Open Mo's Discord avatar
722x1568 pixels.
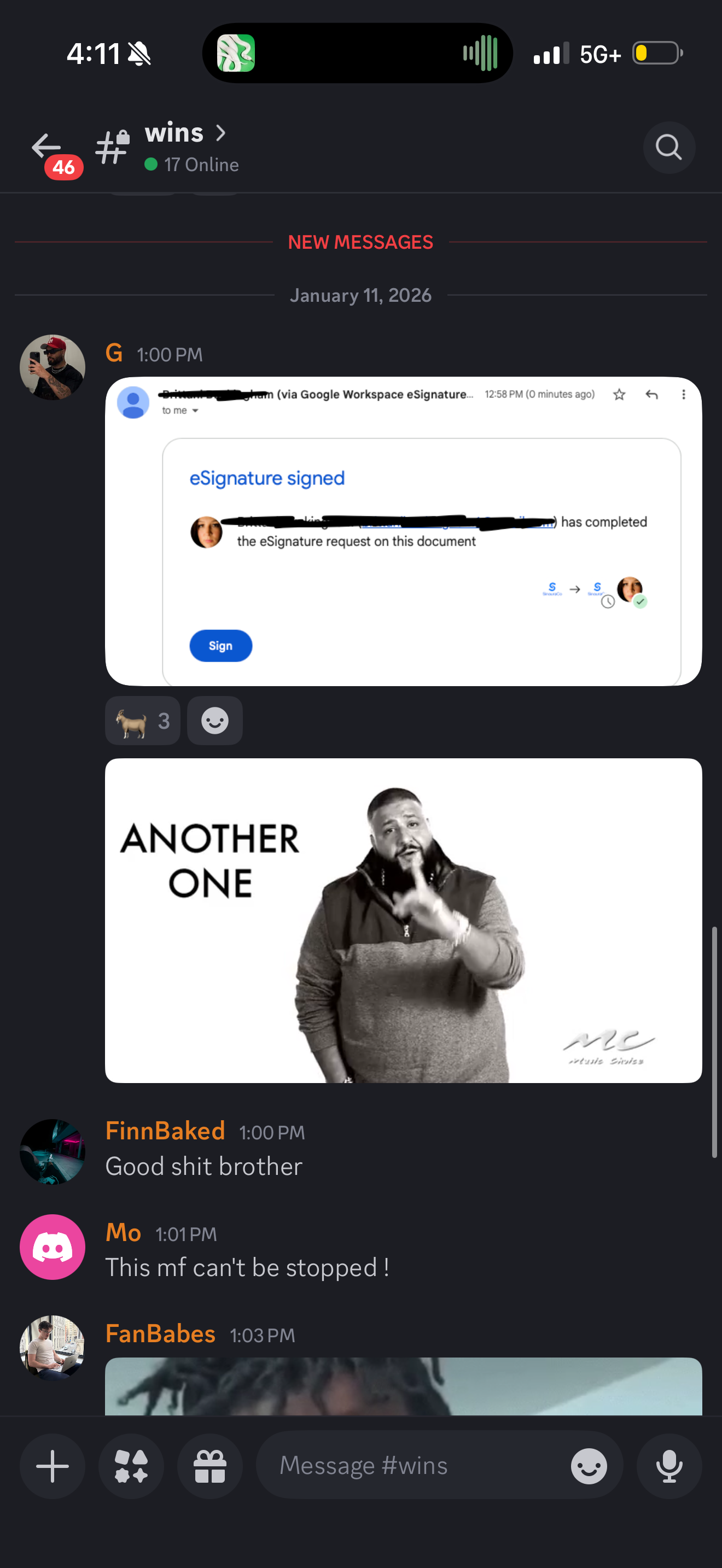[x=53, y=1247]
